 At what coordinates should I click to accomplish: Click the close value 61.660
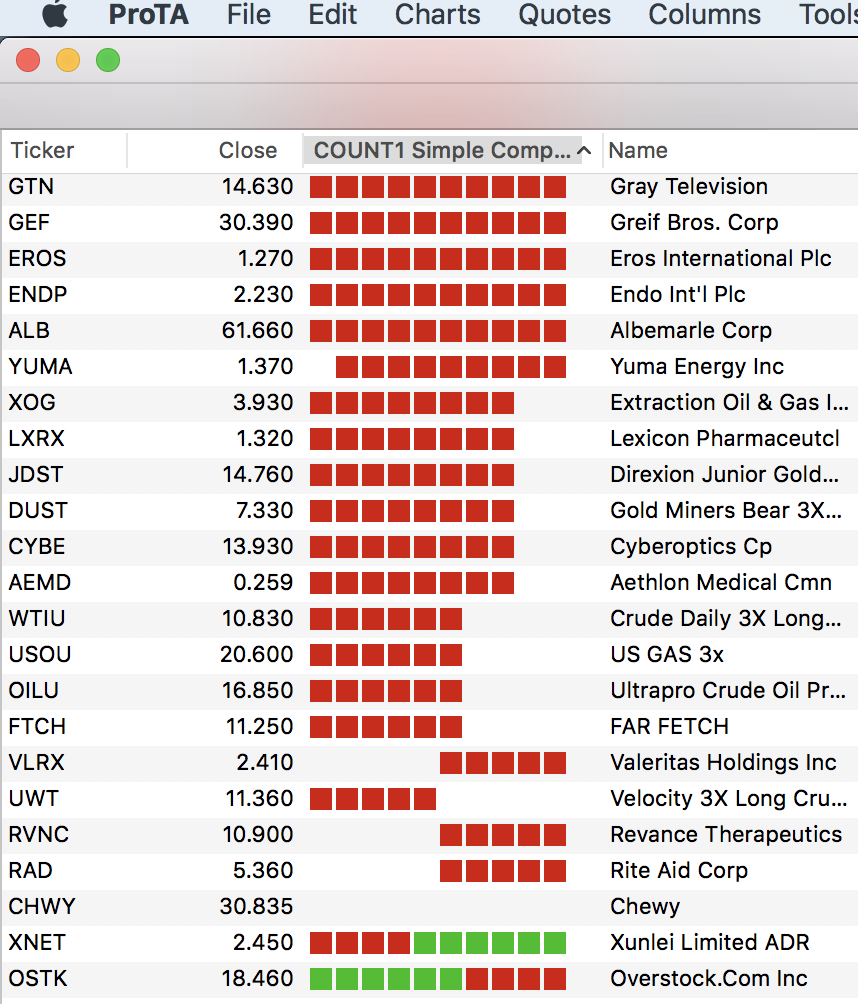click(x=257, y=330)
